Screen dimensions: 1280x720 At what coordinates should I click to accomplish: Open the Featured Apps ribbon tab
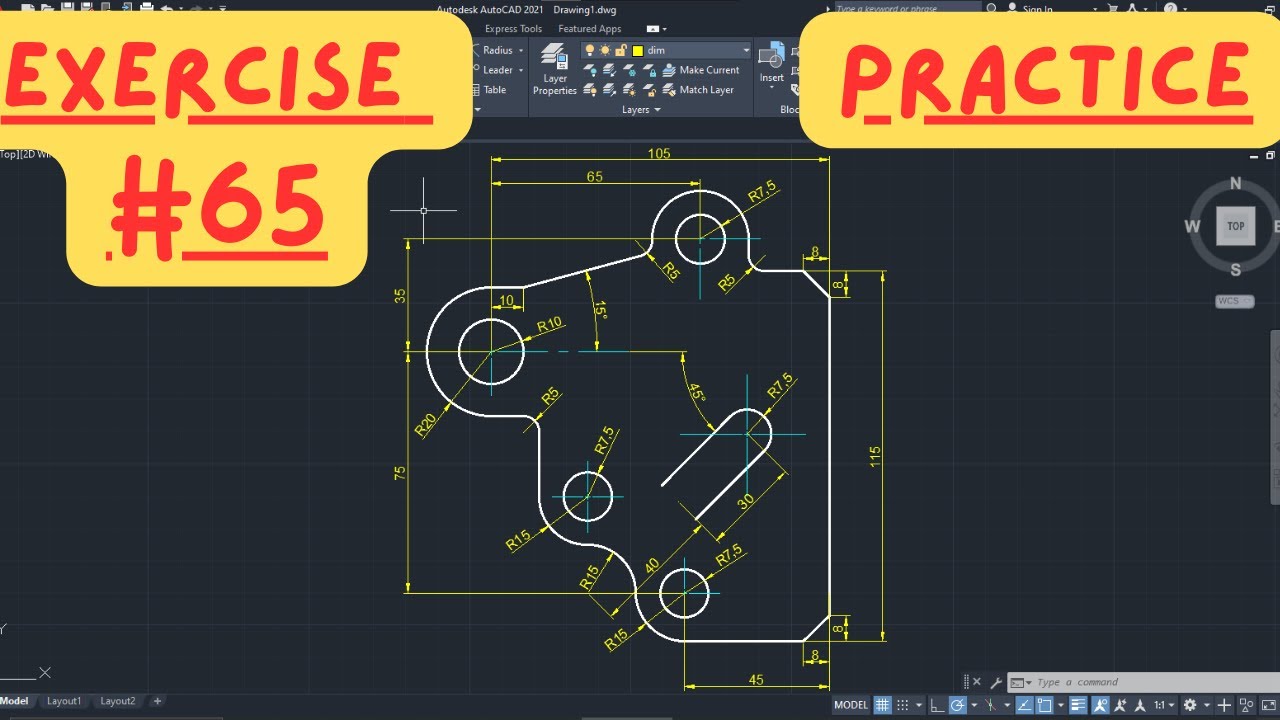590,29
